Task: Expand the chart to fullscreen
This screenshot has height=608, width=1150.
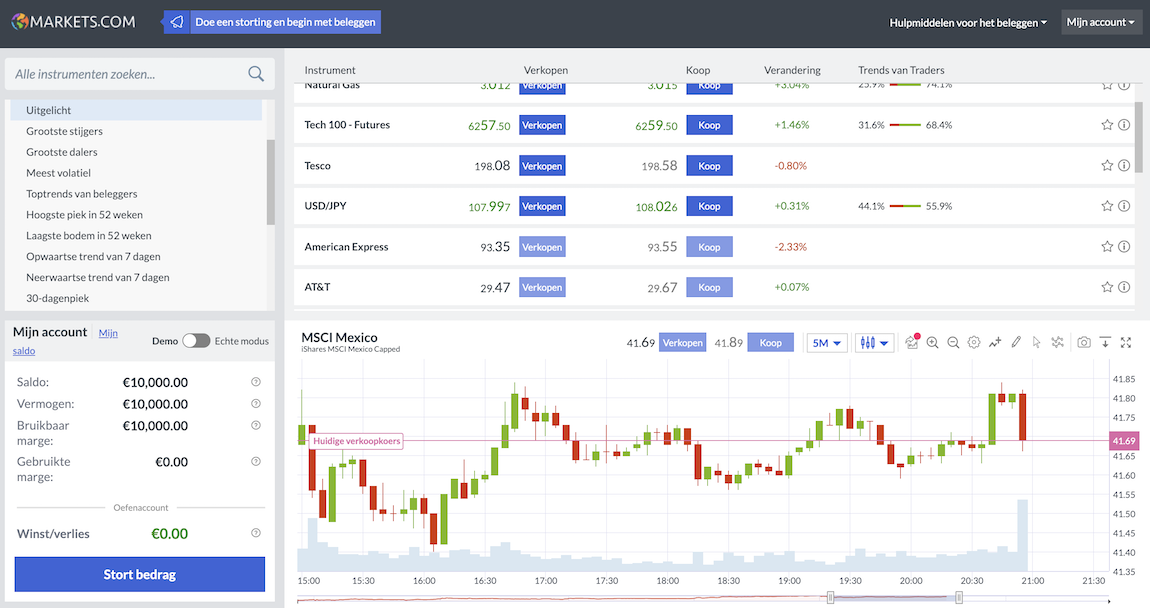Action: [1126, 343]
